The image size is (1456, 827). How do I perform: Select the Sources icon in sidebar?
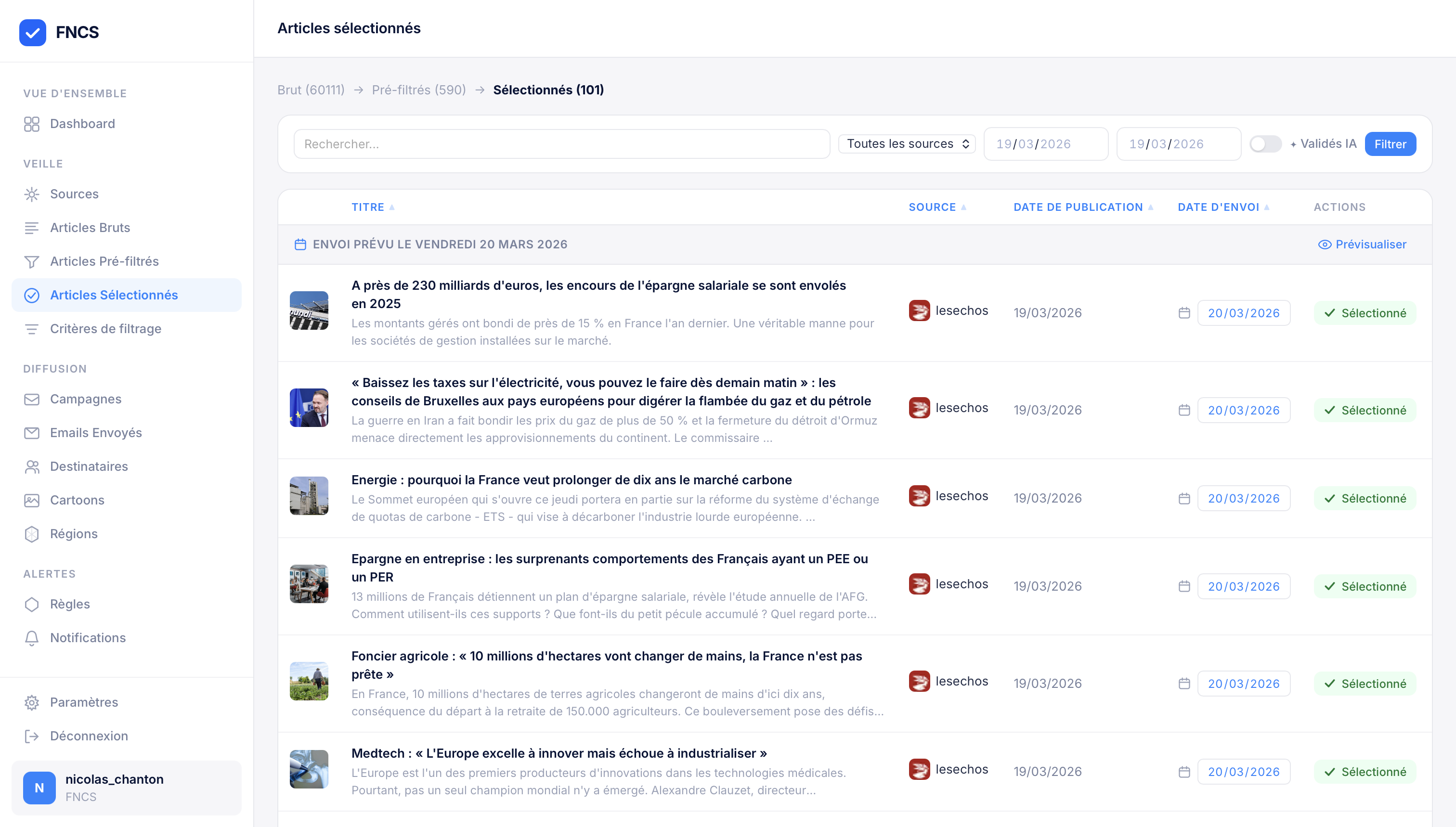coord(32,194)
